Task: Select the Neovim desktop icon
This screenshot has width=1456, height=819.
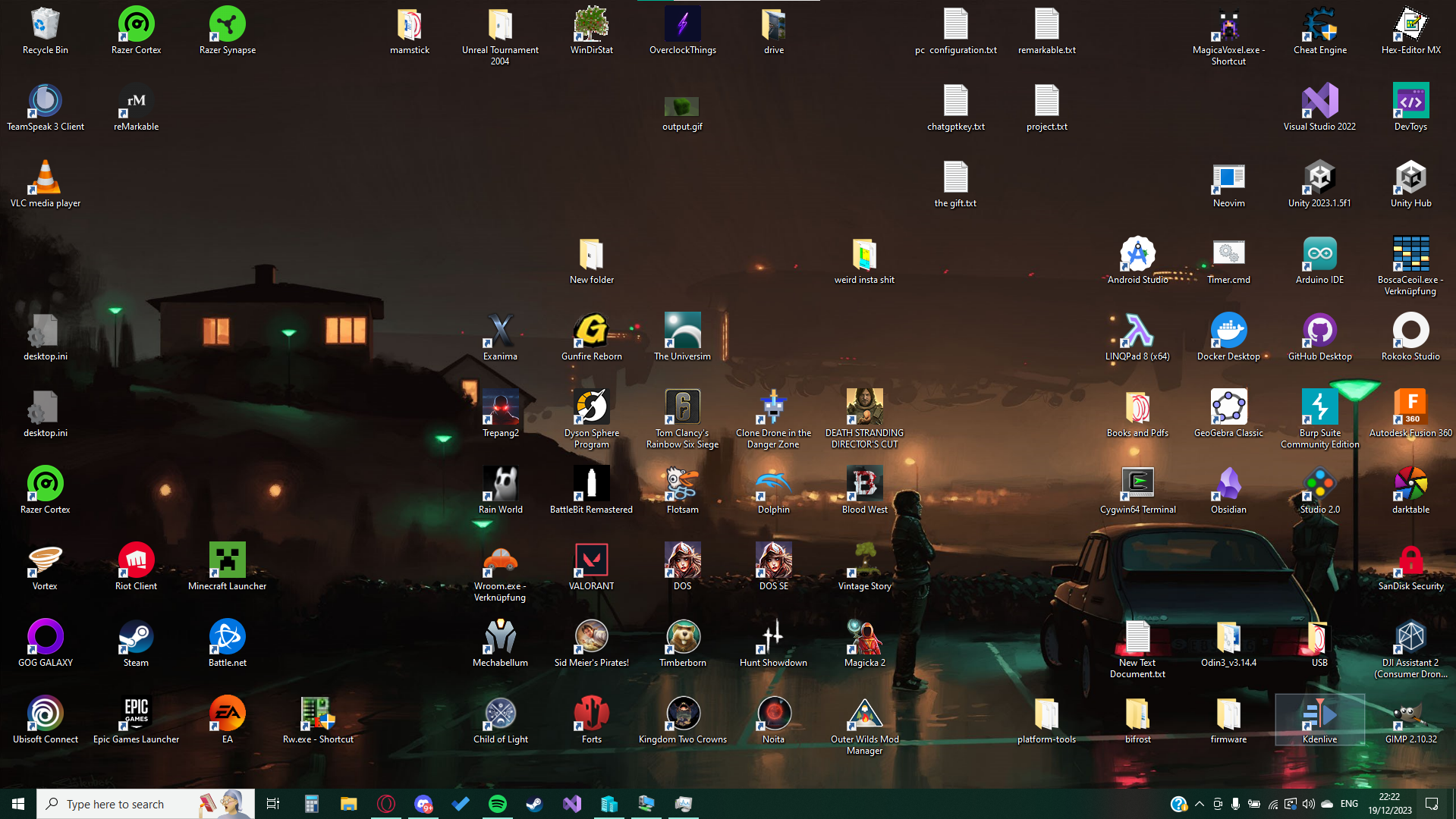Action: 1229,184
